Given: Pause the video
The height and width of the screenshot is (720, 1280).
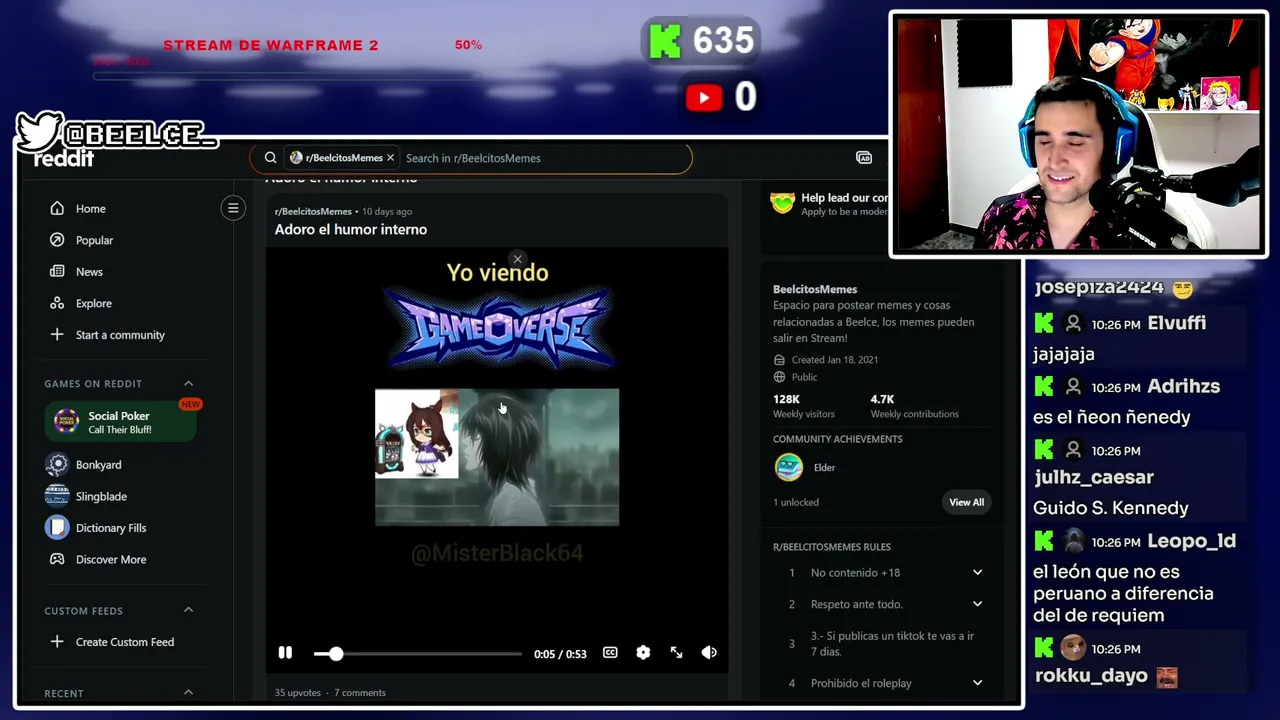Looking at the screenshot, I should [x=285, y=653].
